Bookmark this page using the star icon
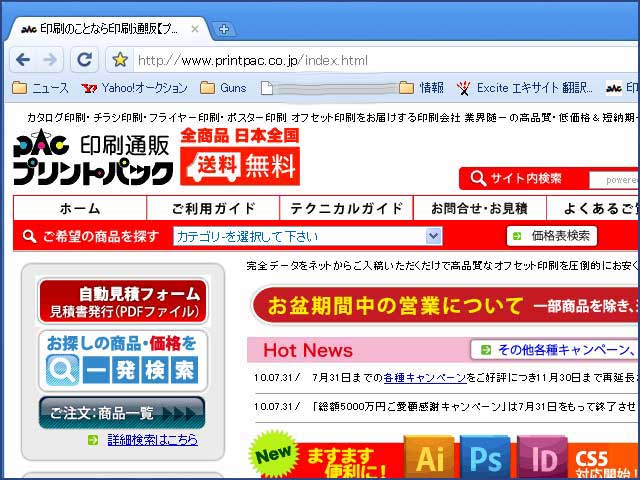Image resolution: width=640 pixels, height=480 pixels. click(x=120, y=60)
